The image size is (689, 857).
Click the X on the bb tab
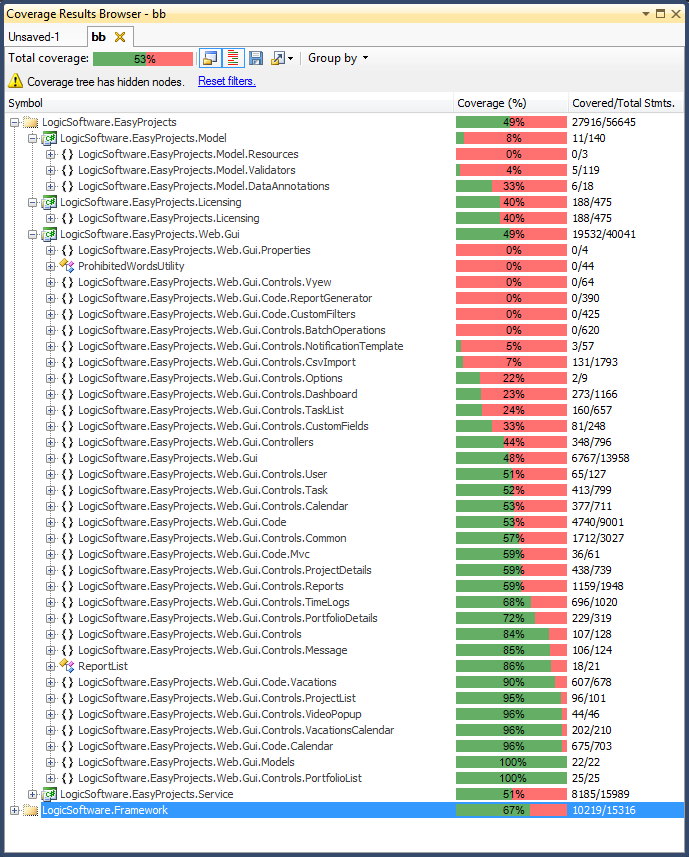120,37
